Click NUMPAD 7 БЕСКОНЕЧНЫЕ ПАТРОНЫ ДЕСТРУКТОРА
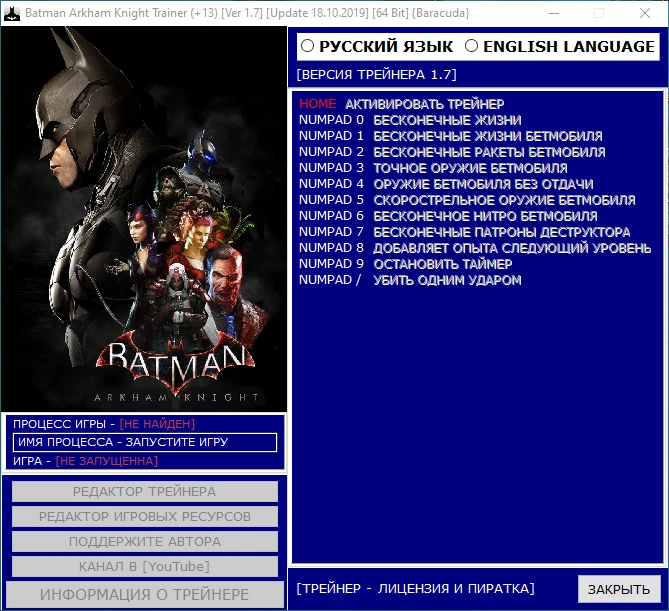Viewport: 669px width, 611px height. [464, 232]
